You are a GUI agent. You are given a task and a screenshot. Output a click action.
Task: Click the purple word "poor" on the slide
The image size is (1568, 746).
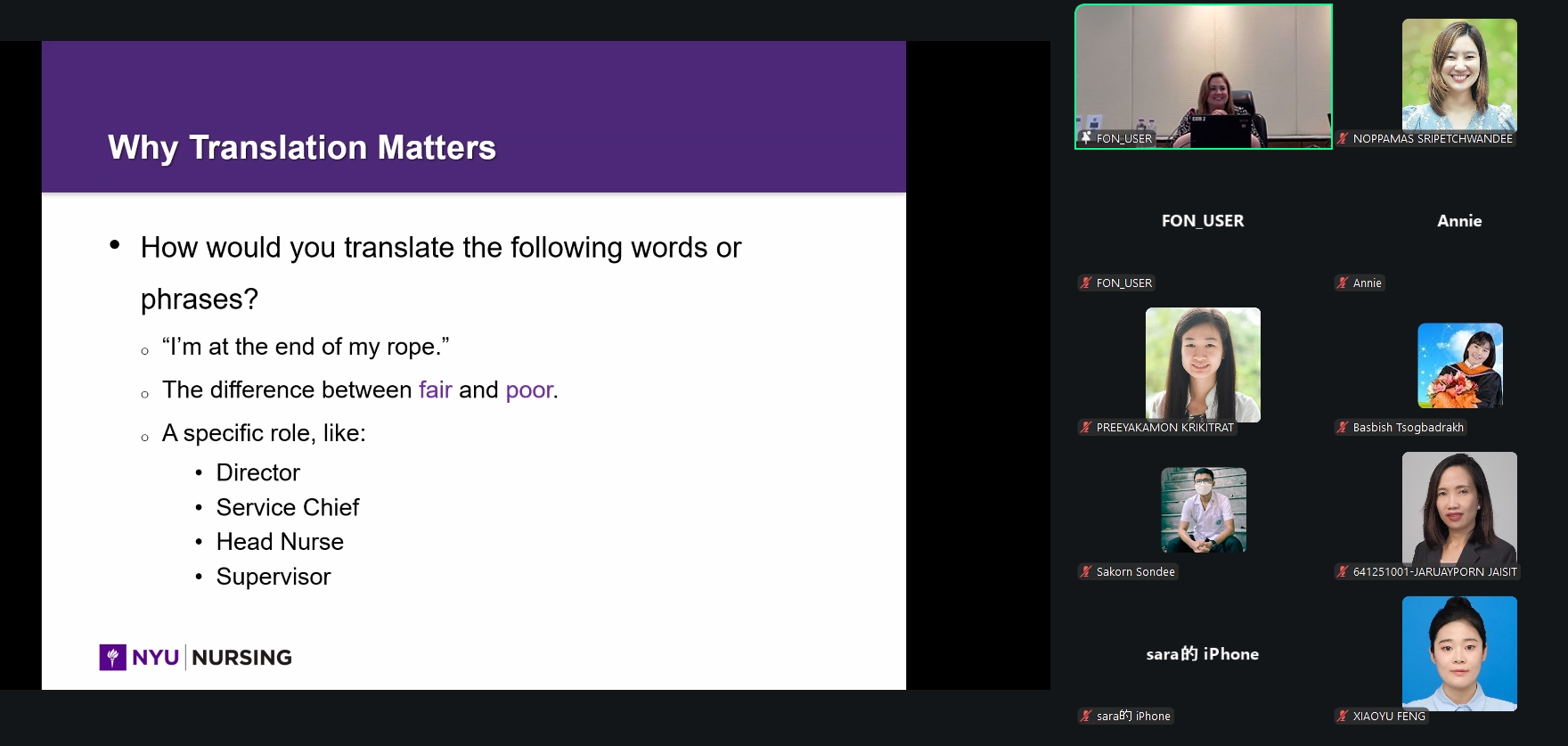pos(529,389)
